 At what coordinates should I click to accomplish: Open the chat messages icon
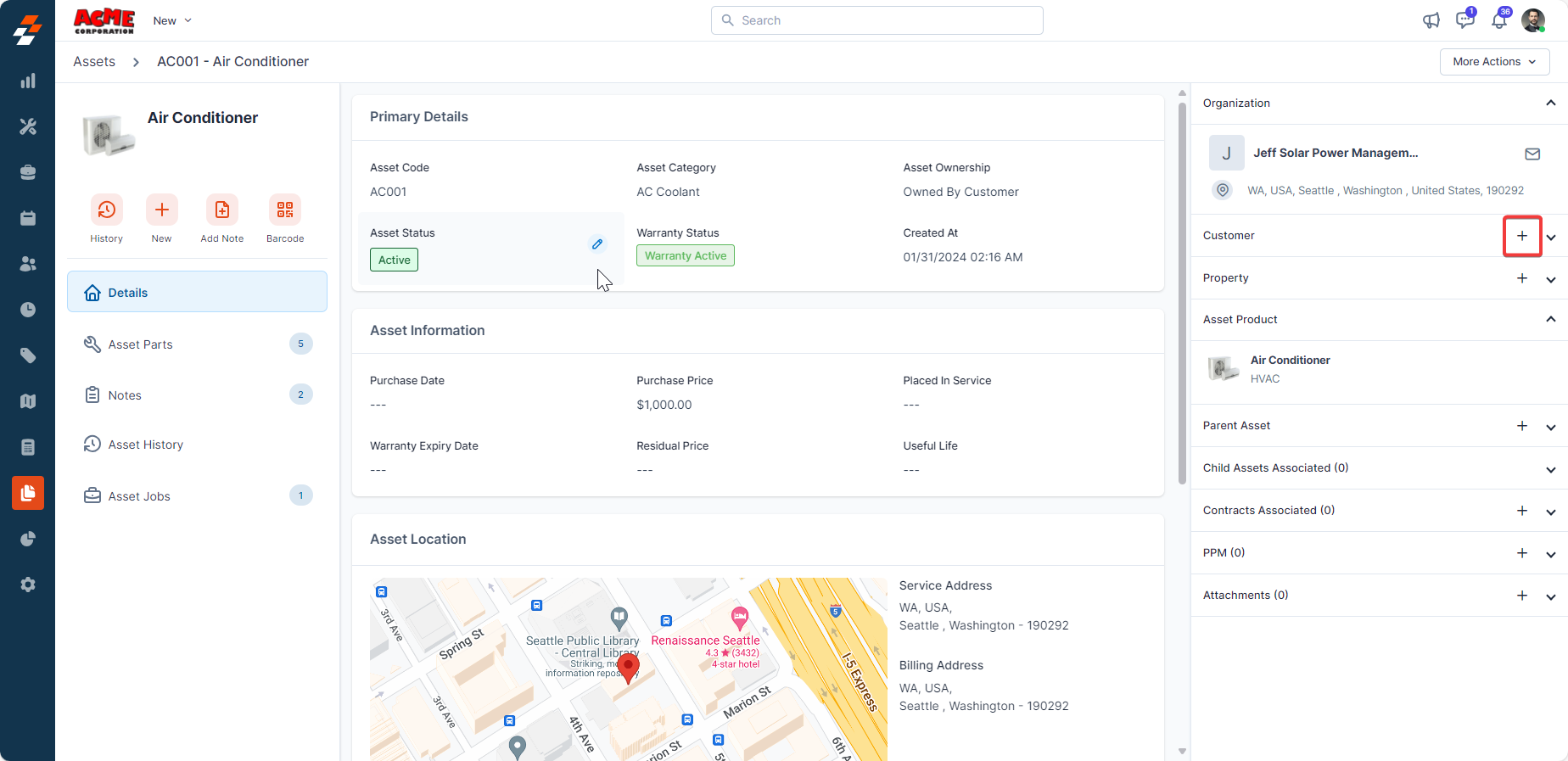click(1464, 20)
